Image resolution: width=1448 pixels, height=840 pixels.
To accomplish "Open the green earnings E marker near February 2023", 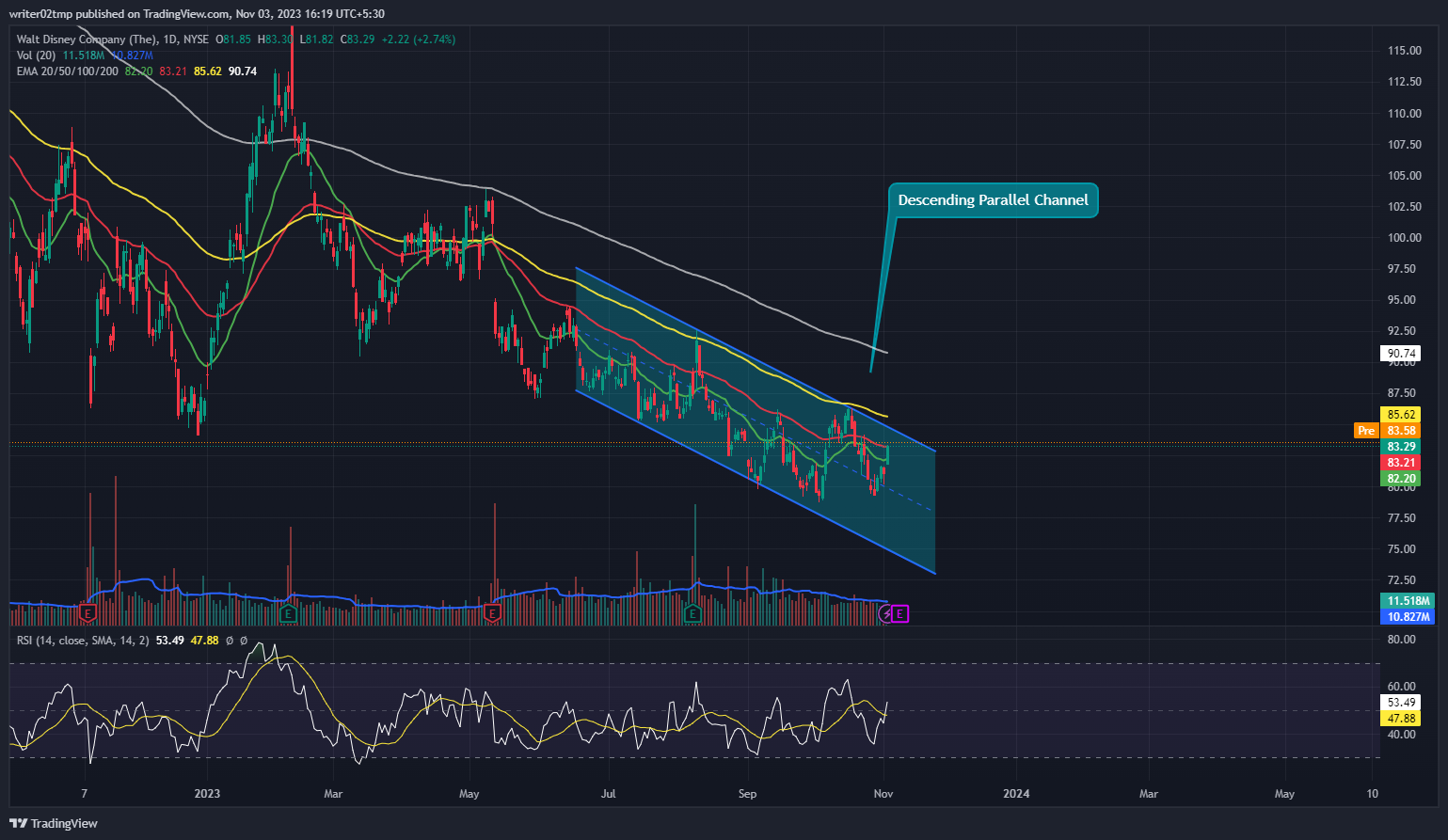I will click(x=288, y=613).
